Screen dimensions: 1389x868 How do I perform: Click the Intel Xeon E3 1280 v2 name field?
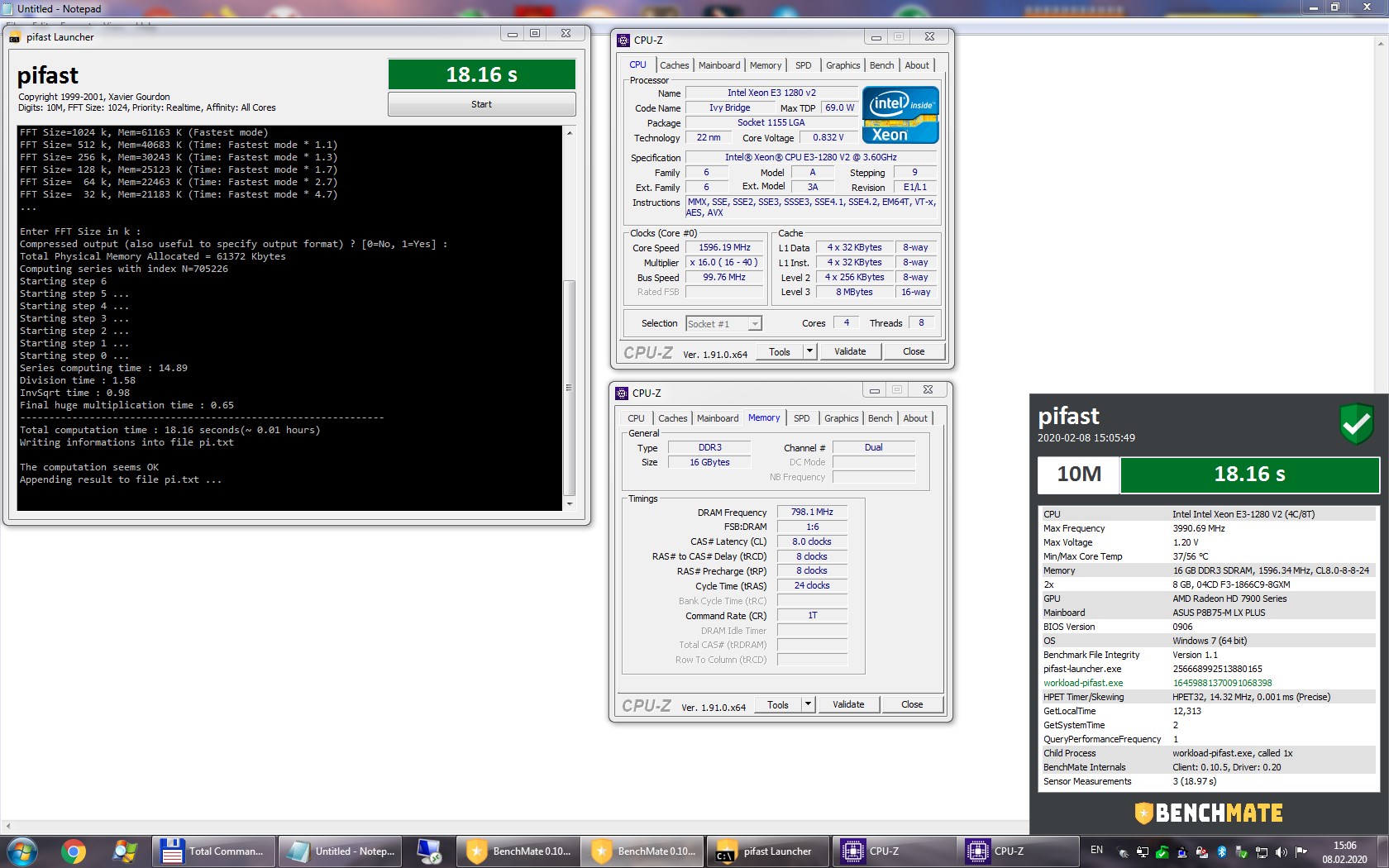coord(771,93)
